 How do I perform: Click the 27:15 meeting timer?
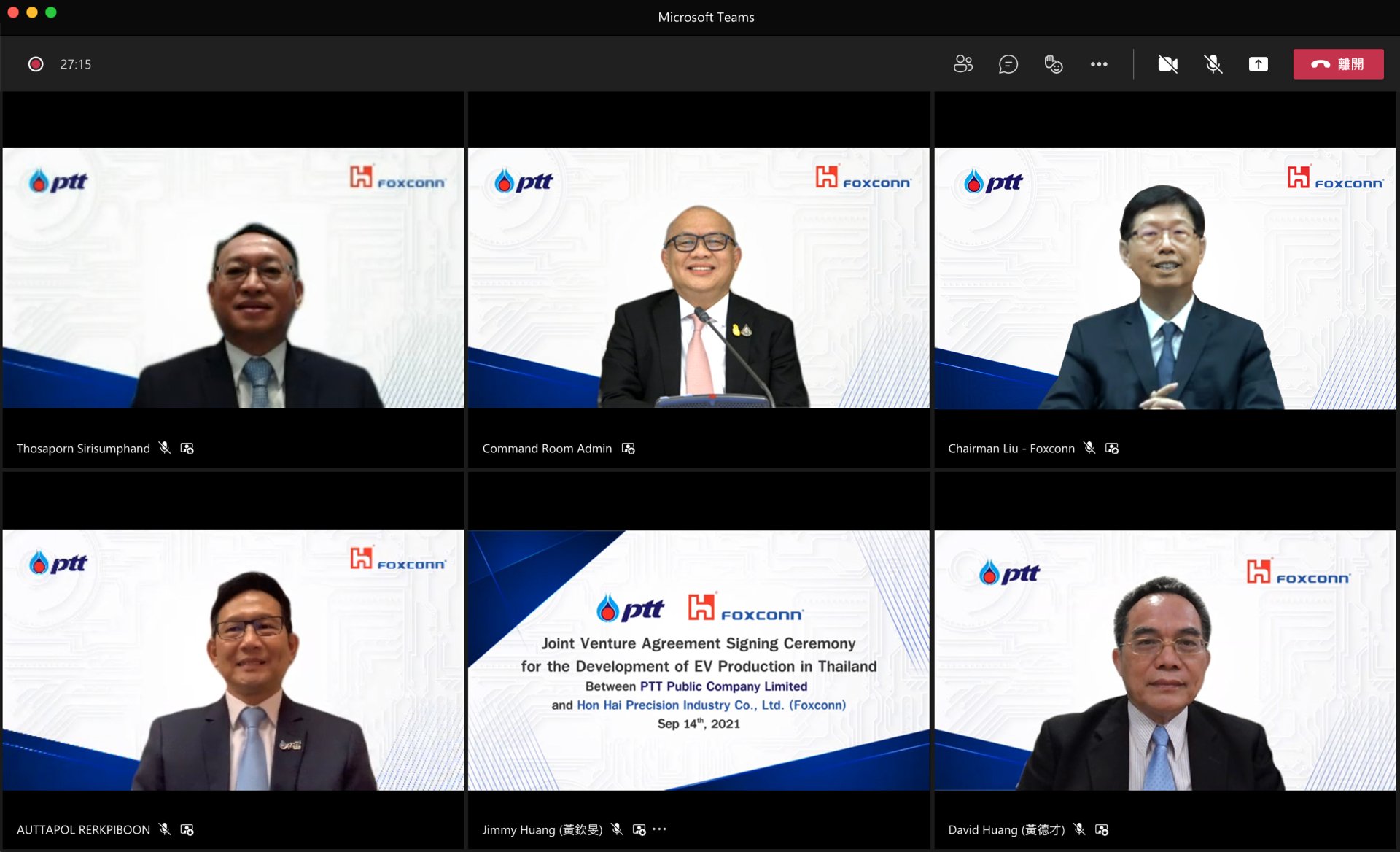(76, 64)
